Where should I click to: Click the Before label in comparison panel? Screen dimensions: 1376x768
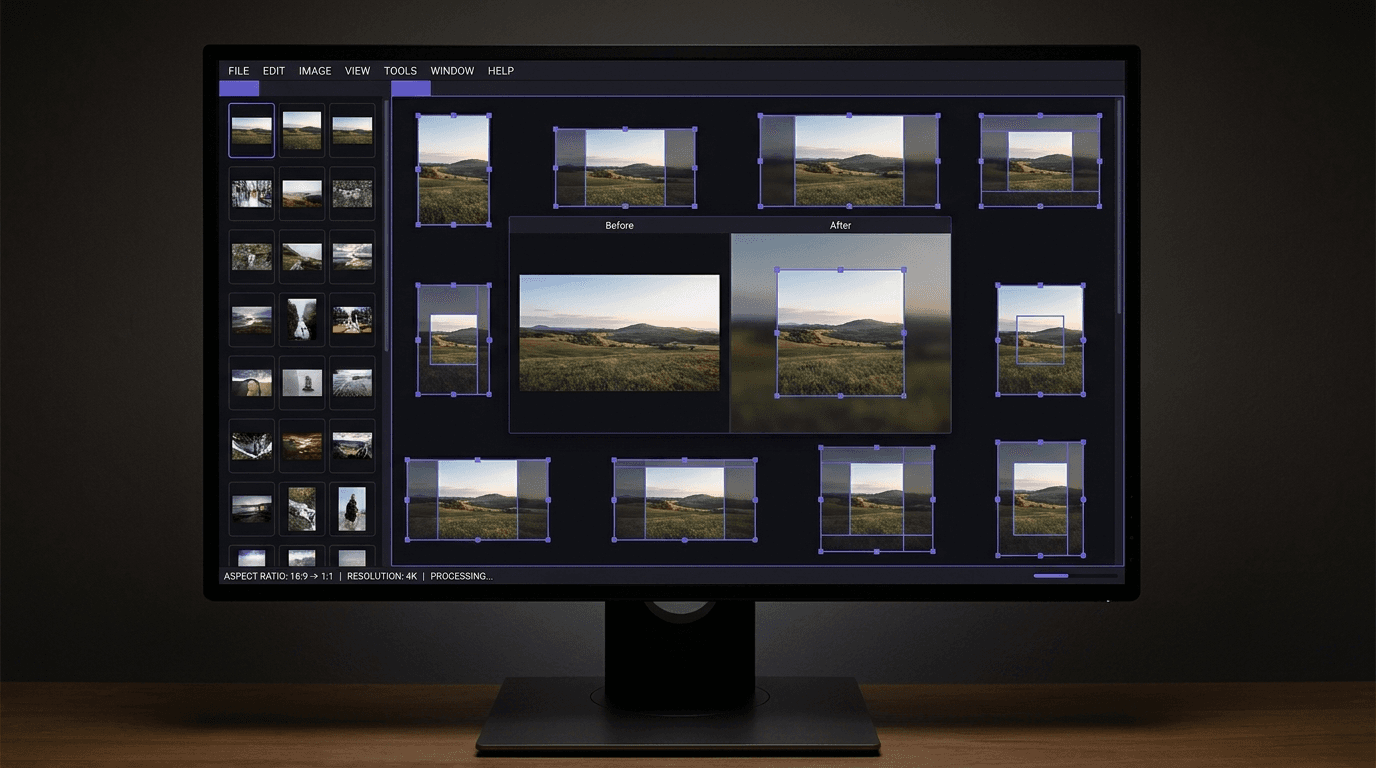(x=619, y=225)
